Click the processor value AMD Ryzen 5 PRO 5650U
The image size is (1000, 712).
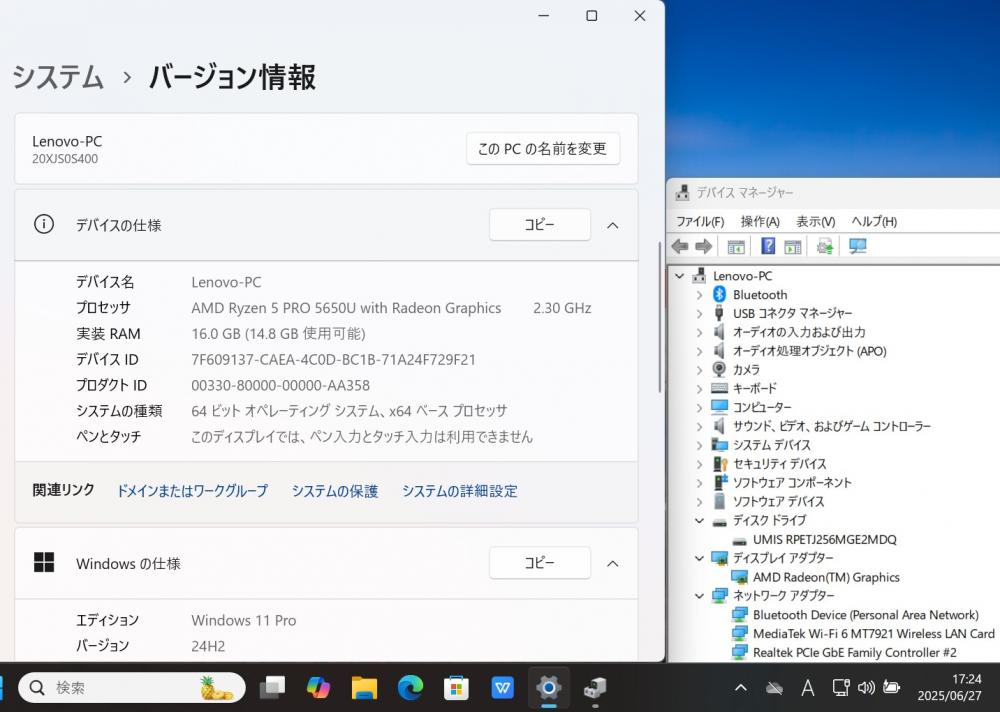pyautogui.click(x=346, y=308)
